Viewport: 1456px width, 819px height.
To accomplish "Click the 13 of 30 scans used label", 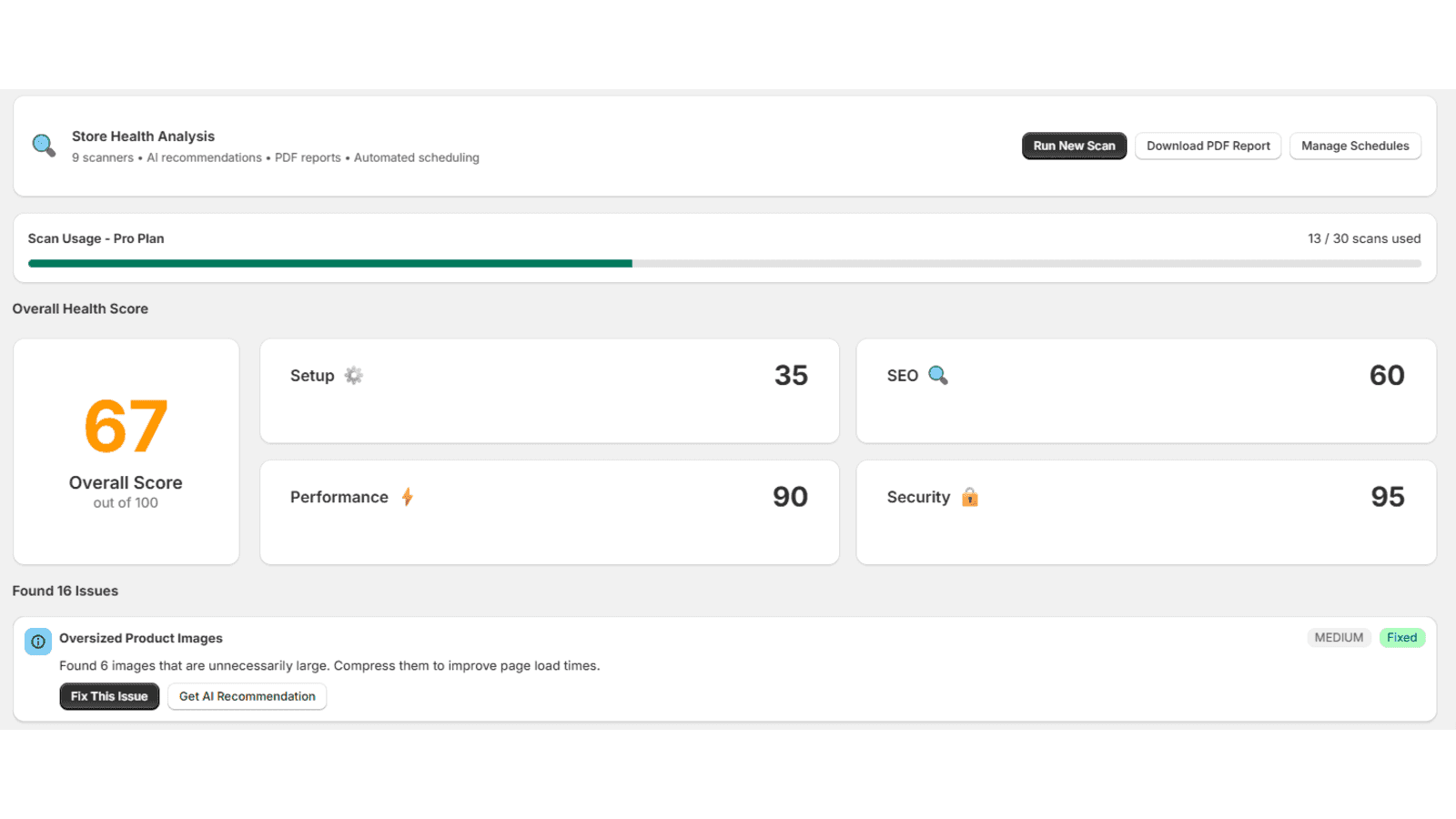I will (1364, 238).
